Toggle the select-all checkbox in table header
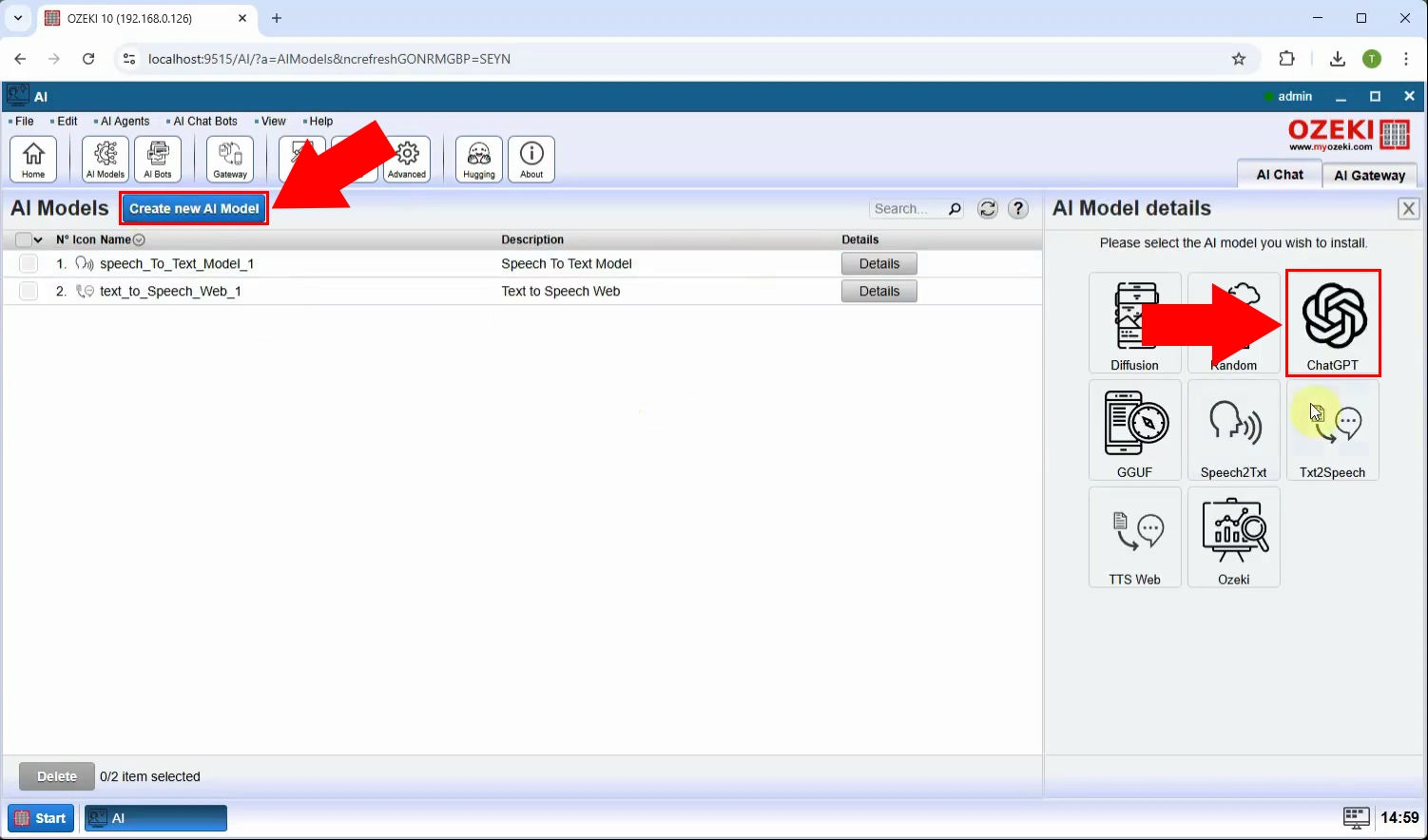Viewport: 1428px width, 840px height. 23,240
